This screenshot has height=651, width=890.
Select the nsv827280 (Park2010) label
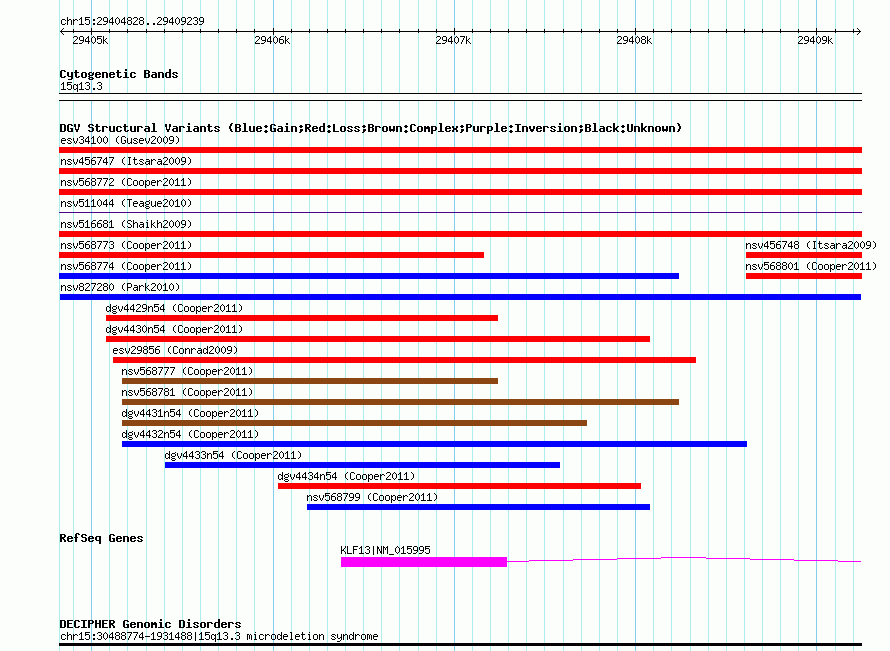[120, 287]
